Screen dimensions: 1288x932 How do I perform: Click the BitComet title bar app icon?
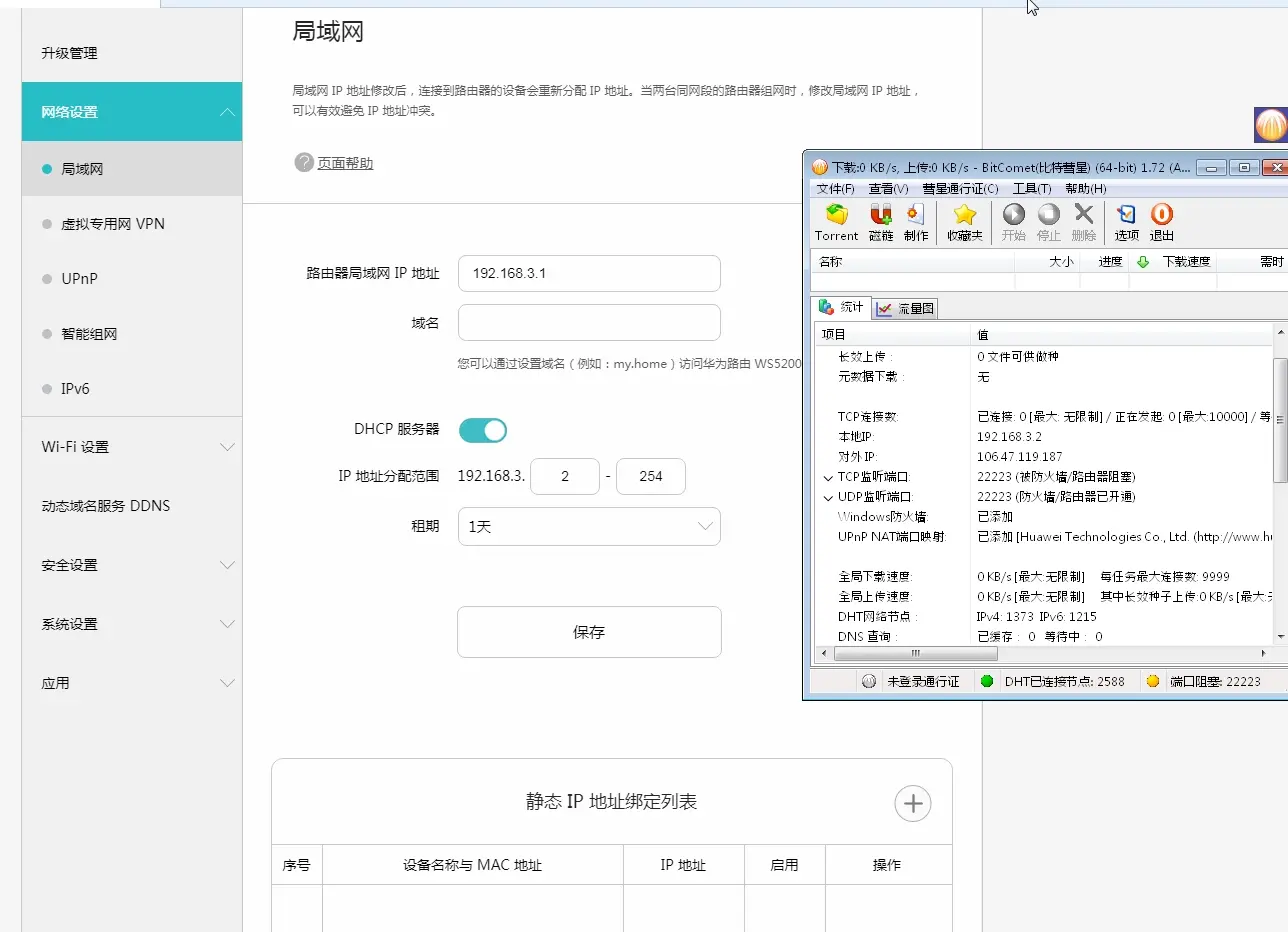click(819, 167)
